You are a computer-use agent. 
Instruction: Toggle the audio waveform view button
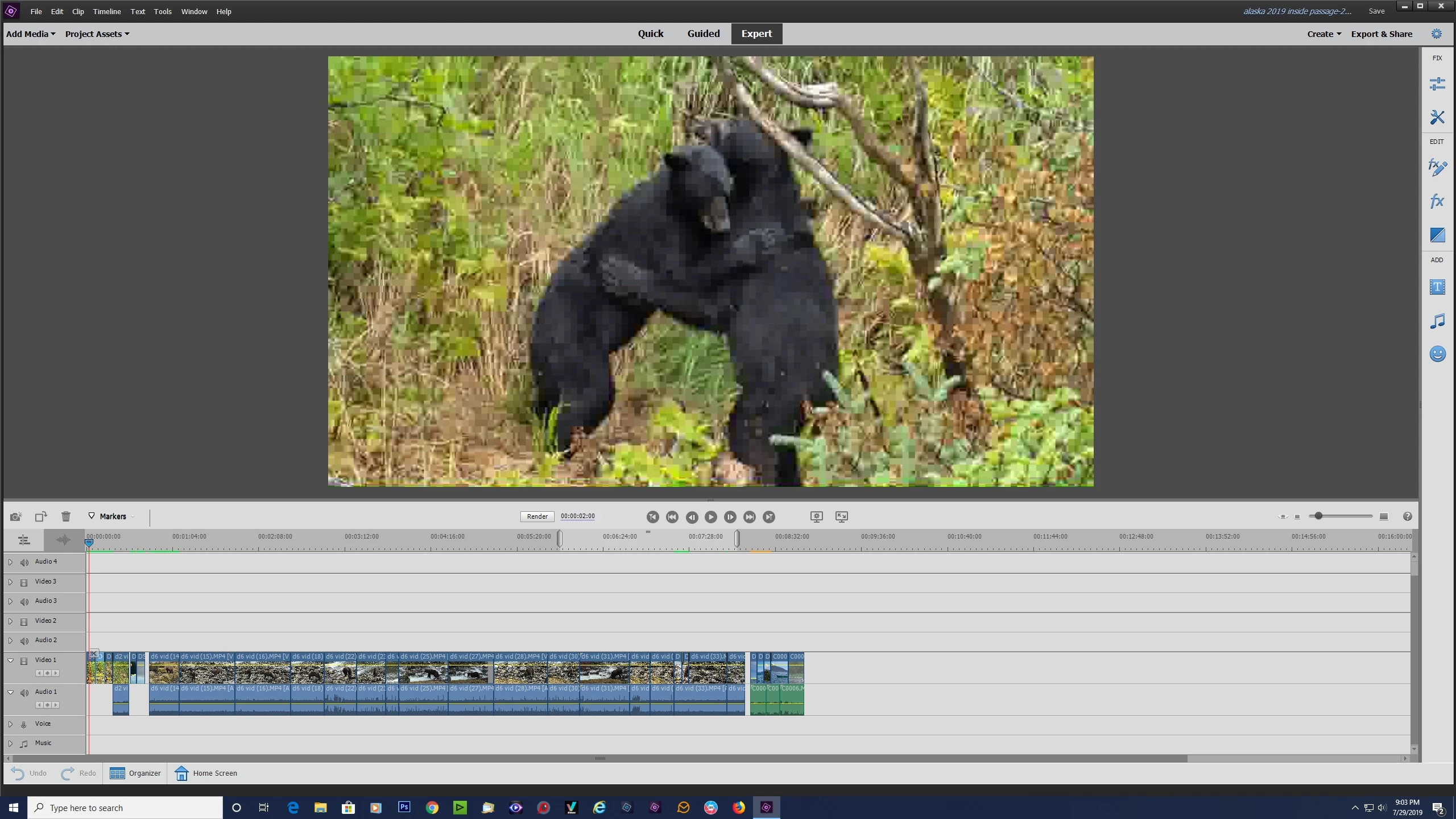[63, 540]
